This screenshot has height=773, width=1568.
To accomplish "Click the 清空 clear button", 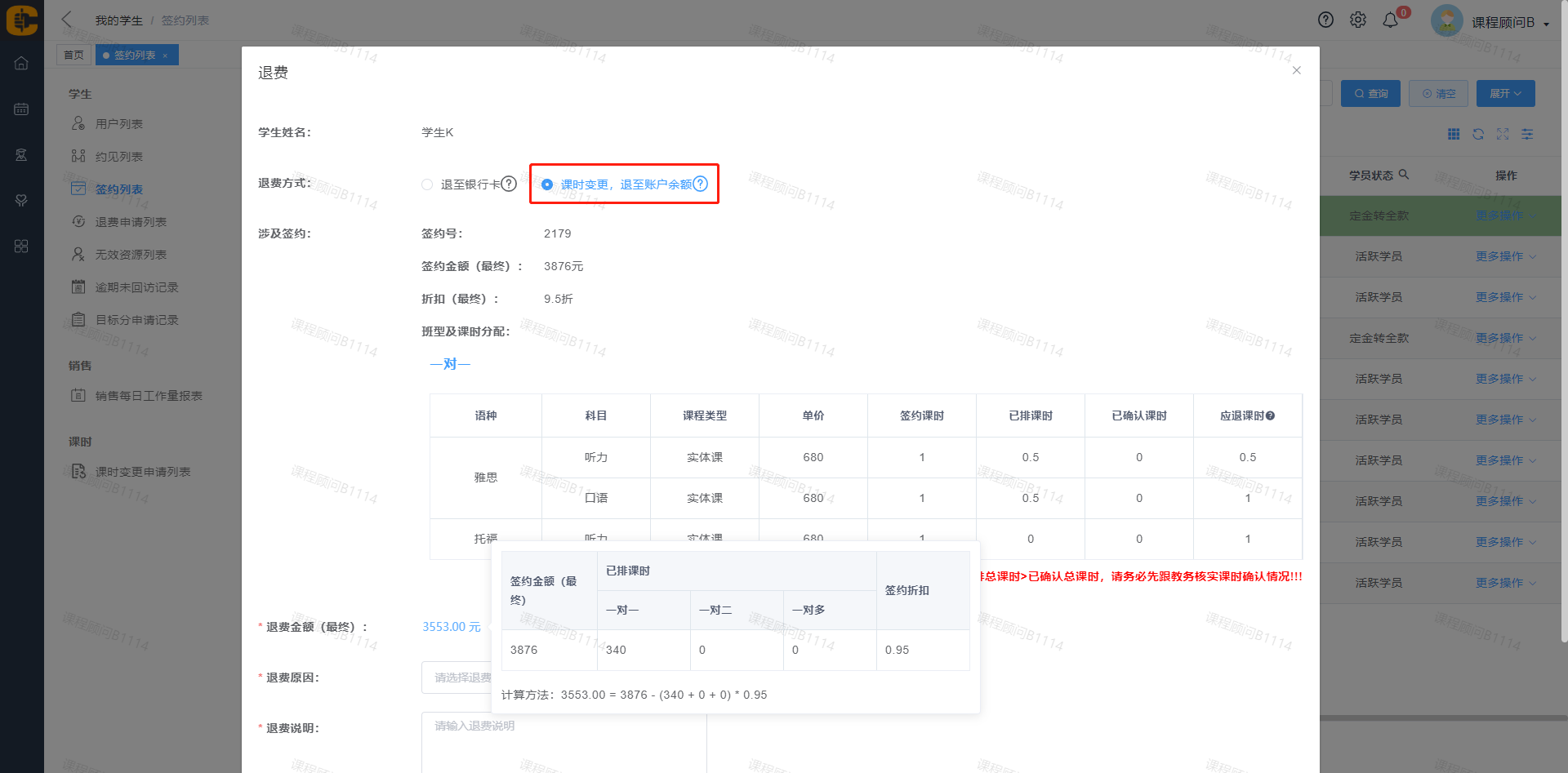I will click(1438, 94).
